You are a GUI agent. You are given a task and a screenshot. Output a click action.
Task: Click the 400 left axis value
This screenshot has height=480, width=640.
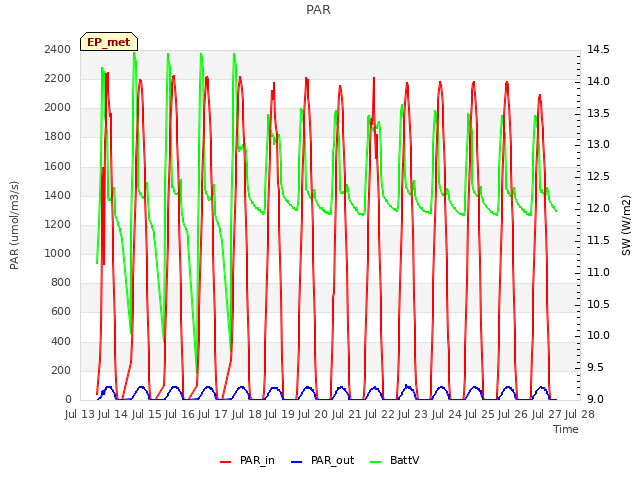point(61,341)
